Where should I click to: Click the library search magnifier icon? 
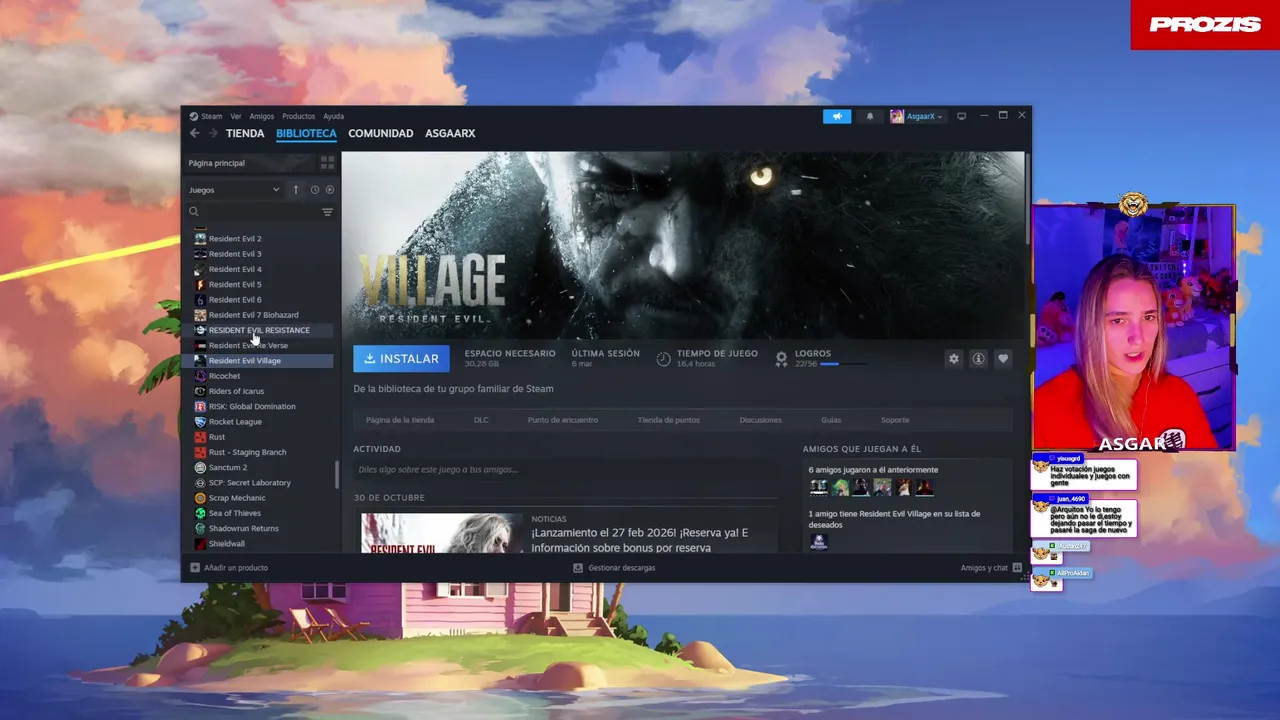click(x=194, y=212)
